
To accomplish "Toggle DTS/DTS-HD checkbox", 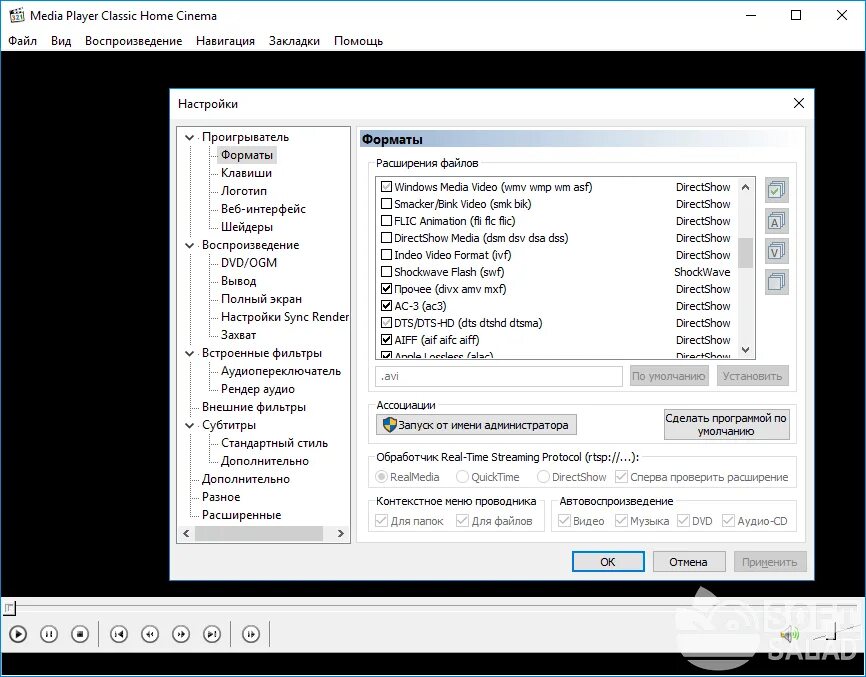I will click(387, 322).
